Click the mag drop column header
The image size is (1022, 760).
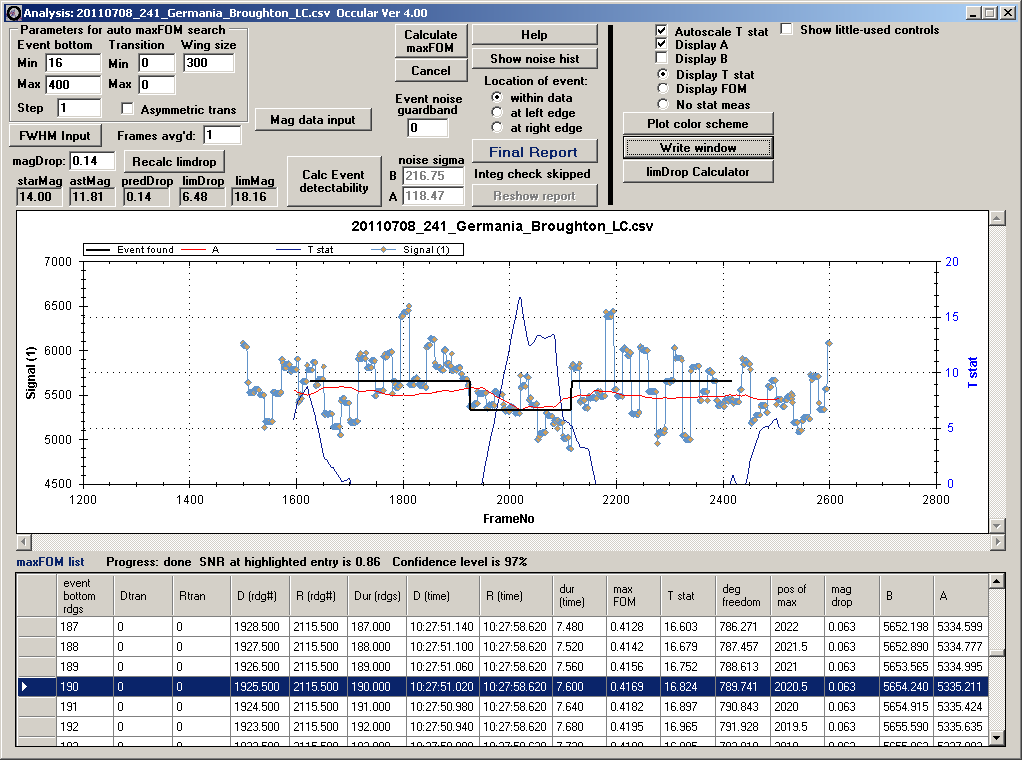[x=851, y=596]
